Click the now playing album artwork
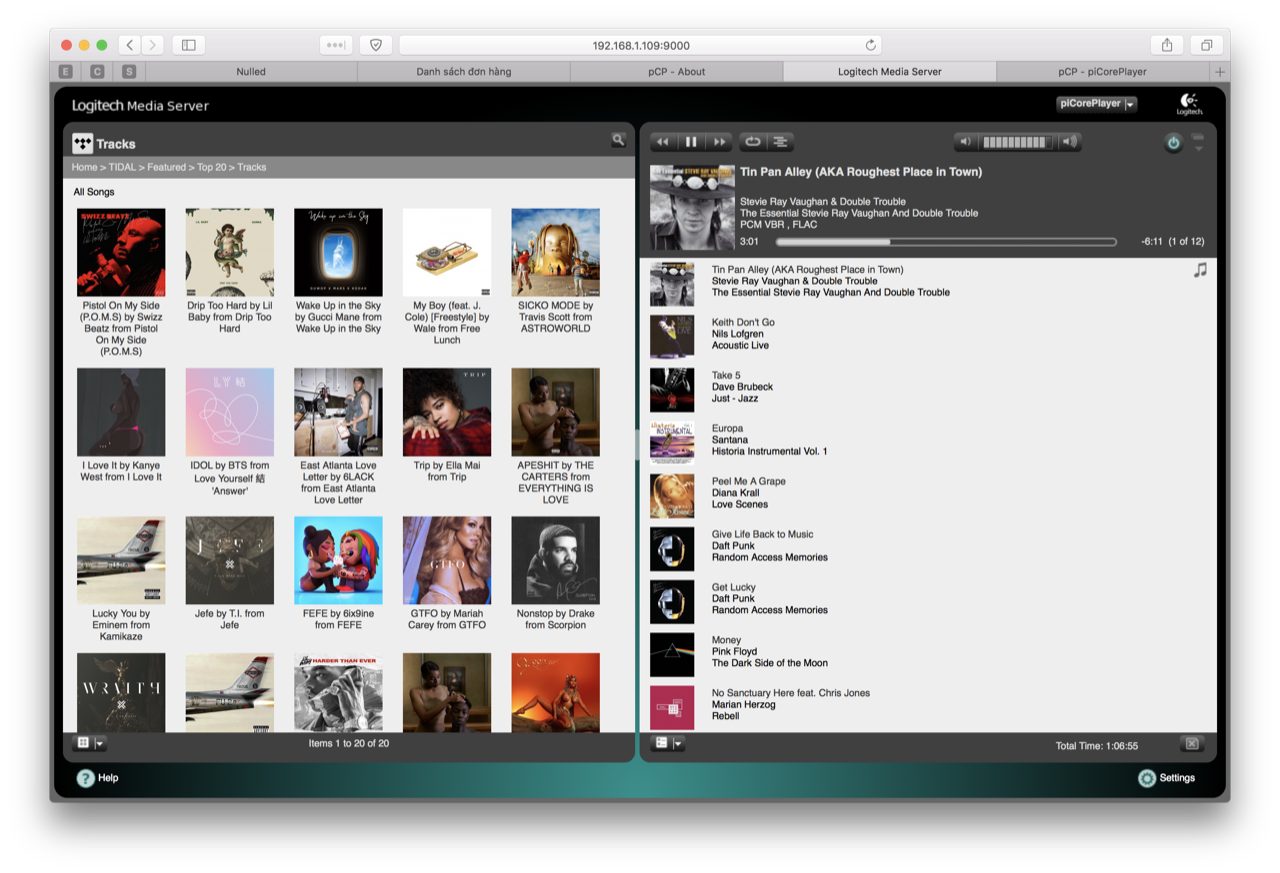The image size is (1280, 873). point(692,207)
